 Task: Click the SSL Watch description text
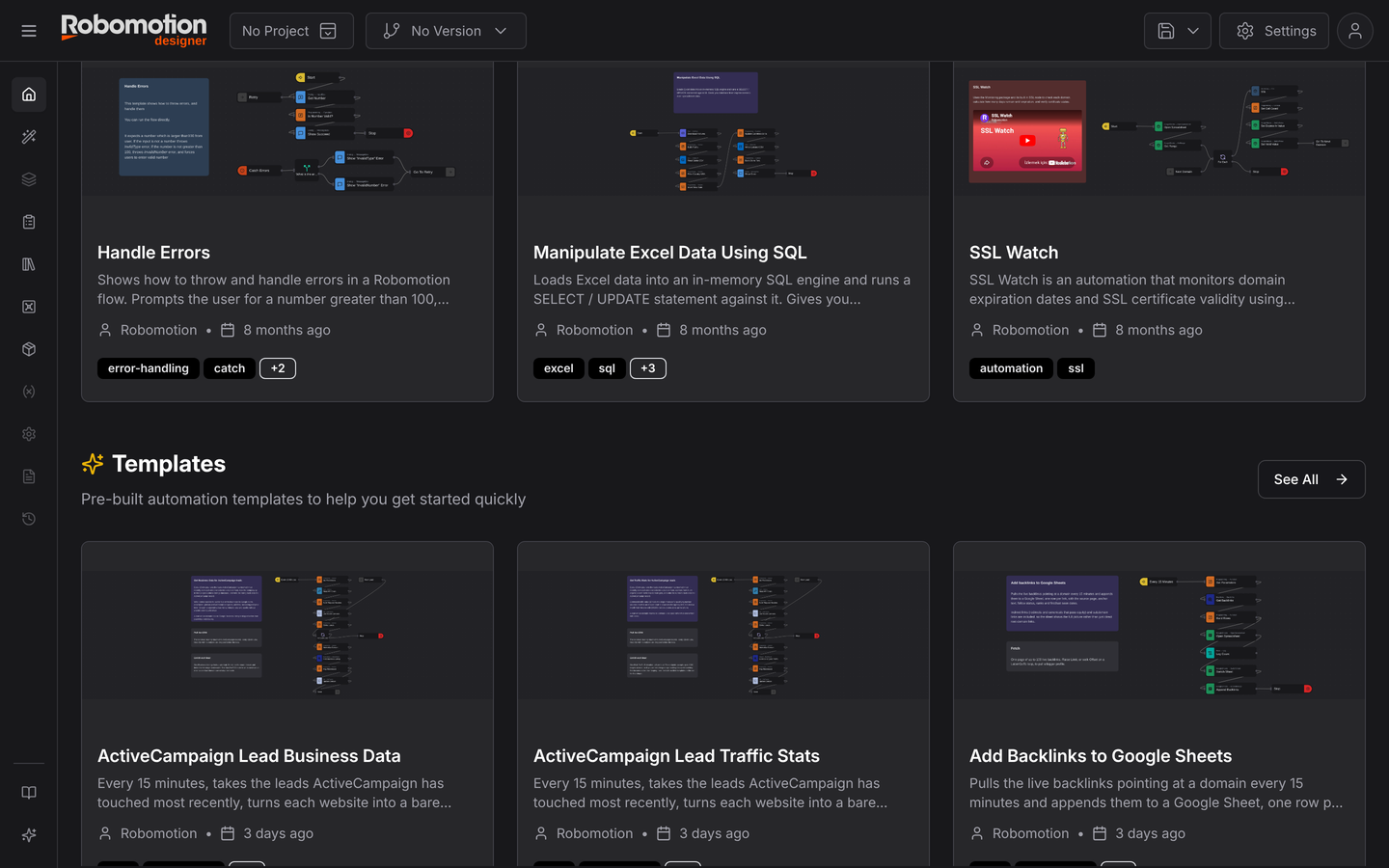(x=1132, y=289)
